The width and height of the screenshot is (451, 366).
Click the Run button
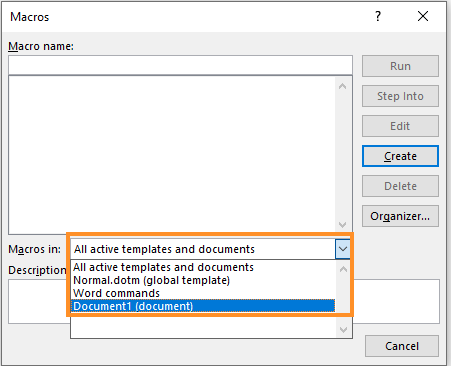click(x=400, y=66)
